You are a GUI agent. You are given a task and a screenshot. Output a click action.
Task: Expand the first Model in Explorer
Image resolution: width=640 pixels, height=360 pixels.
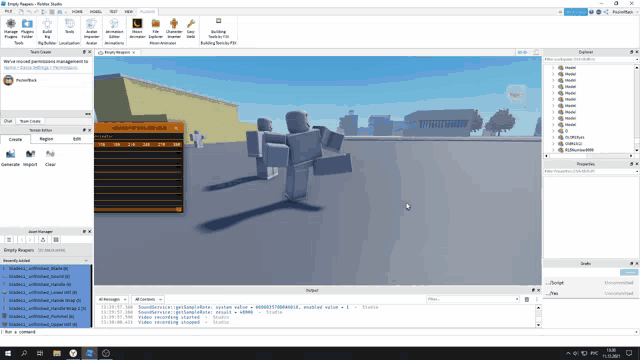(x=553, y=68)
